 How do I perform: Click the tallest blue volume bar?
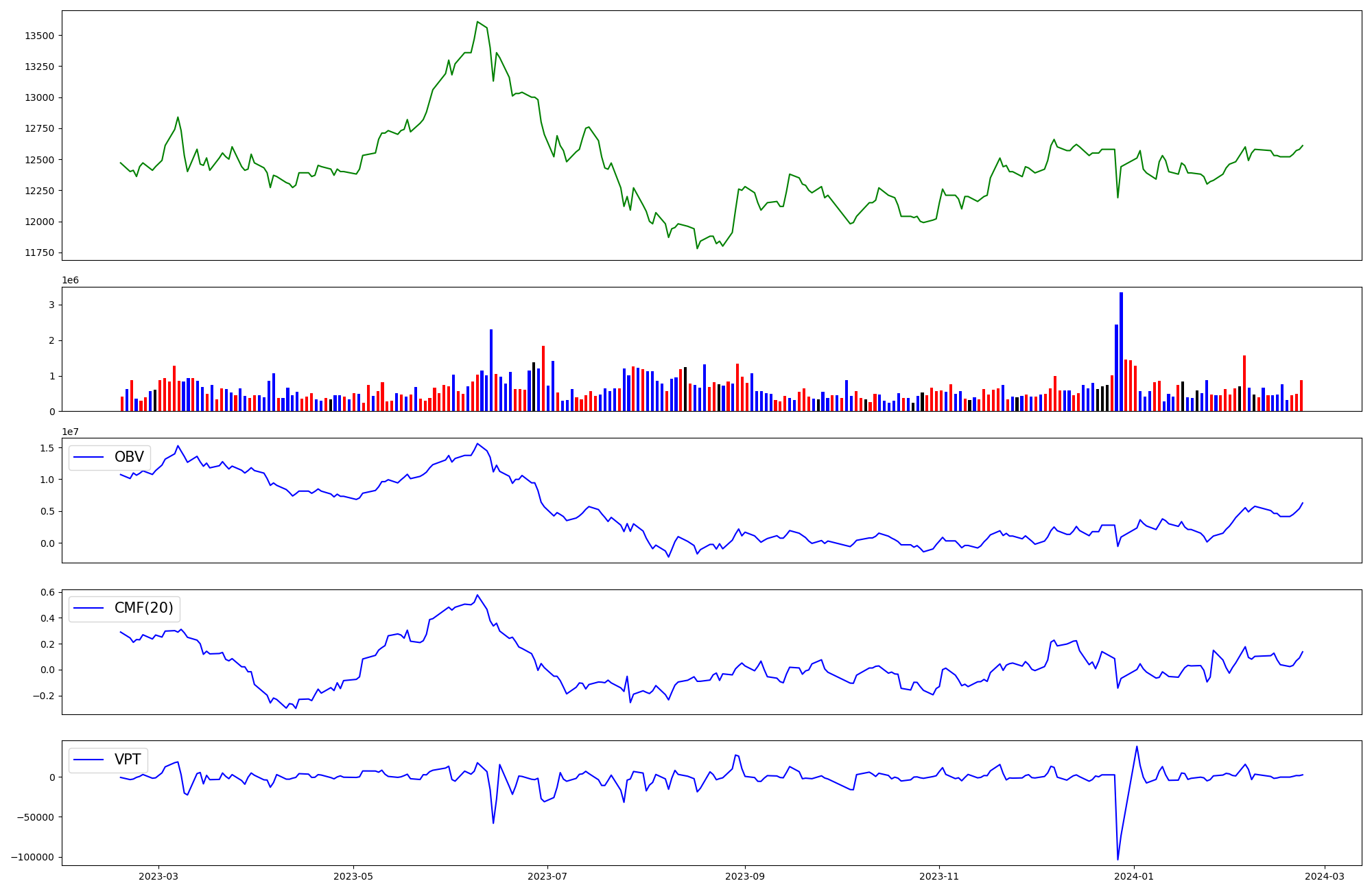[1121, 351]
